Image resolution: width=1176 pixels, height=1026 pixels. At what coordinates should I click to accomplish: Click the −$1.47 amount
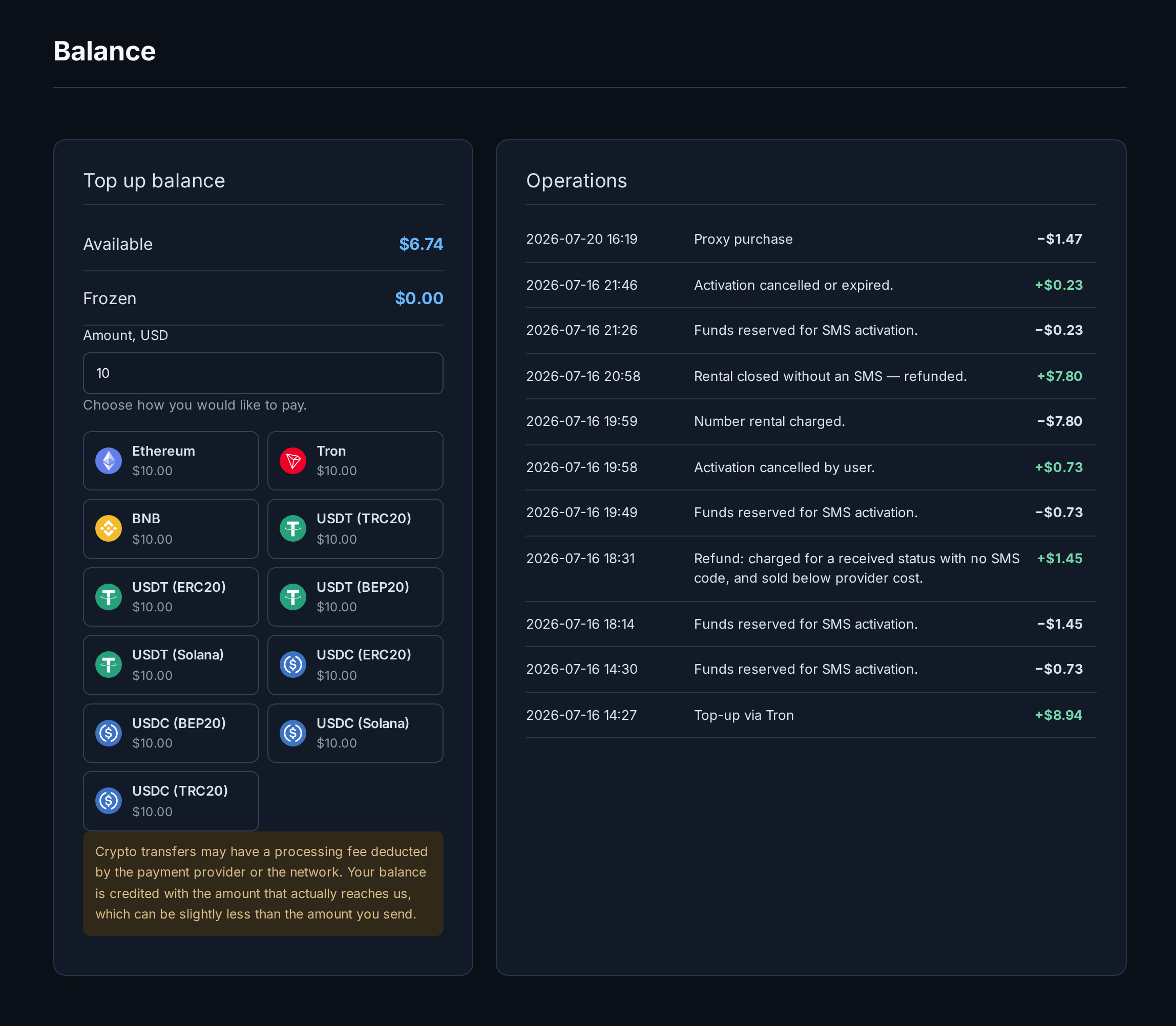(x=1059, y=239)
